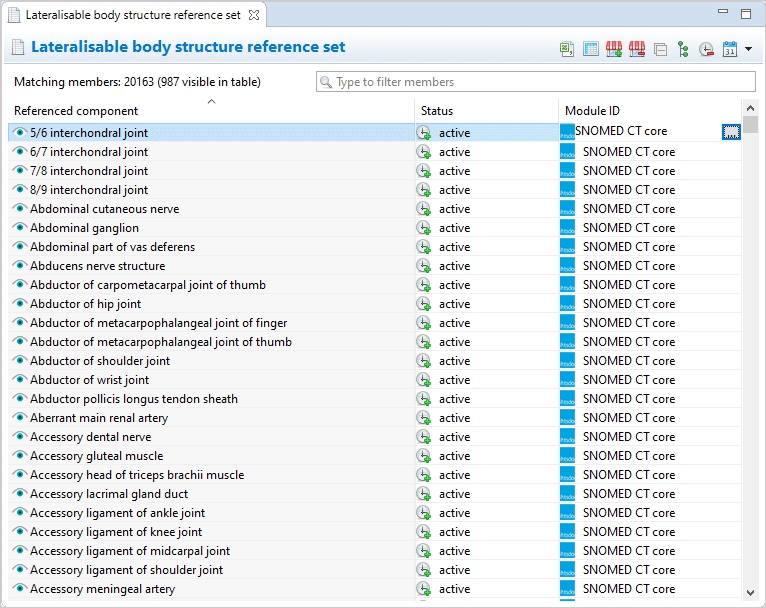This screenshot has width=766, height=608.
Task: Click the ellipsis button in Module ID cell
Action: 731,132
